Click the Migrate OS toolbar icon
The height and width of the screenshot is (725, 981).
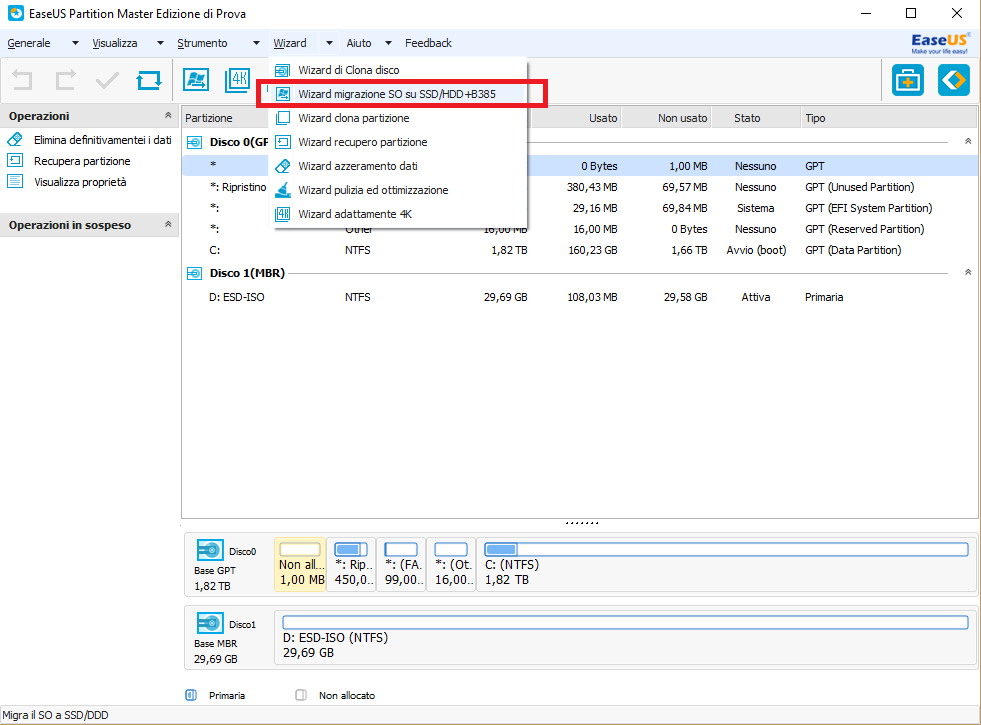coord(196,80)
